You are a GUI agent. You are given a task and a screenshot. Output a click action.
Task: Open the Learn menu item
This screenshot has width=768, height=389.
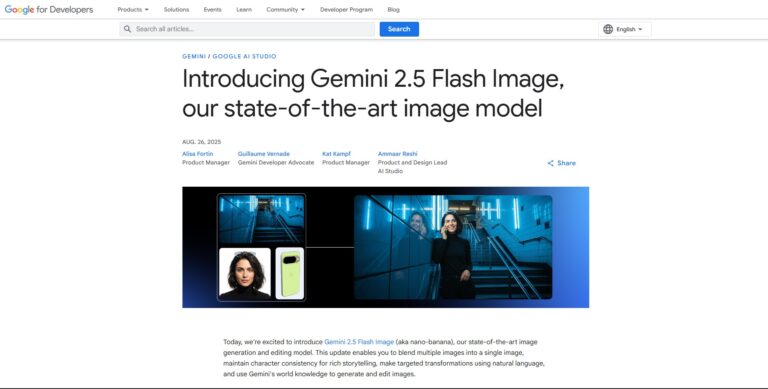(x=244, y=9)
